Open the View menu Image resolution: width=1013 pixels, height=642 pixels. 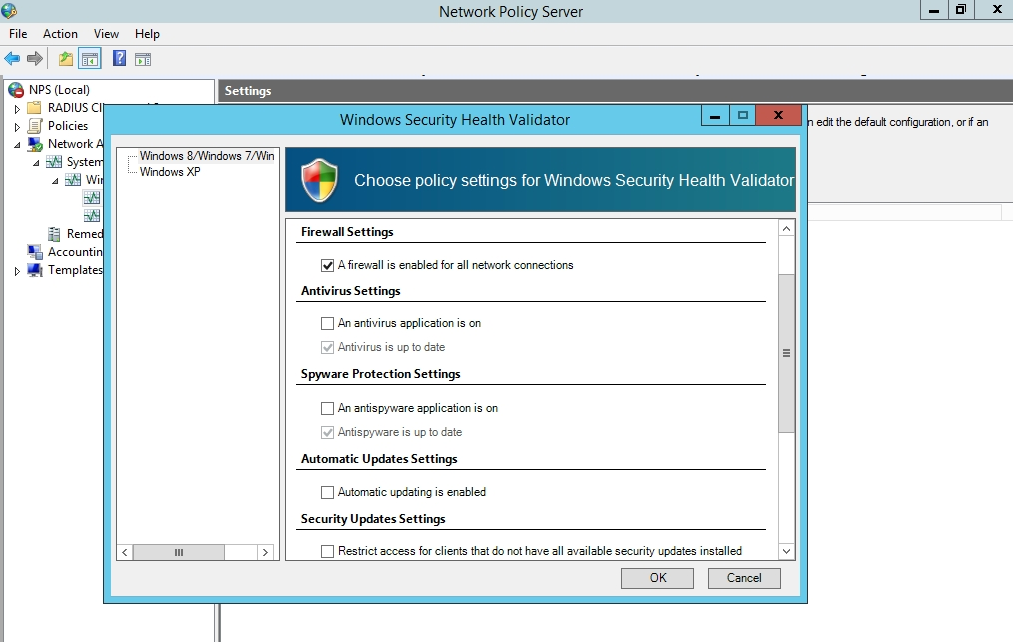(106, 34)
